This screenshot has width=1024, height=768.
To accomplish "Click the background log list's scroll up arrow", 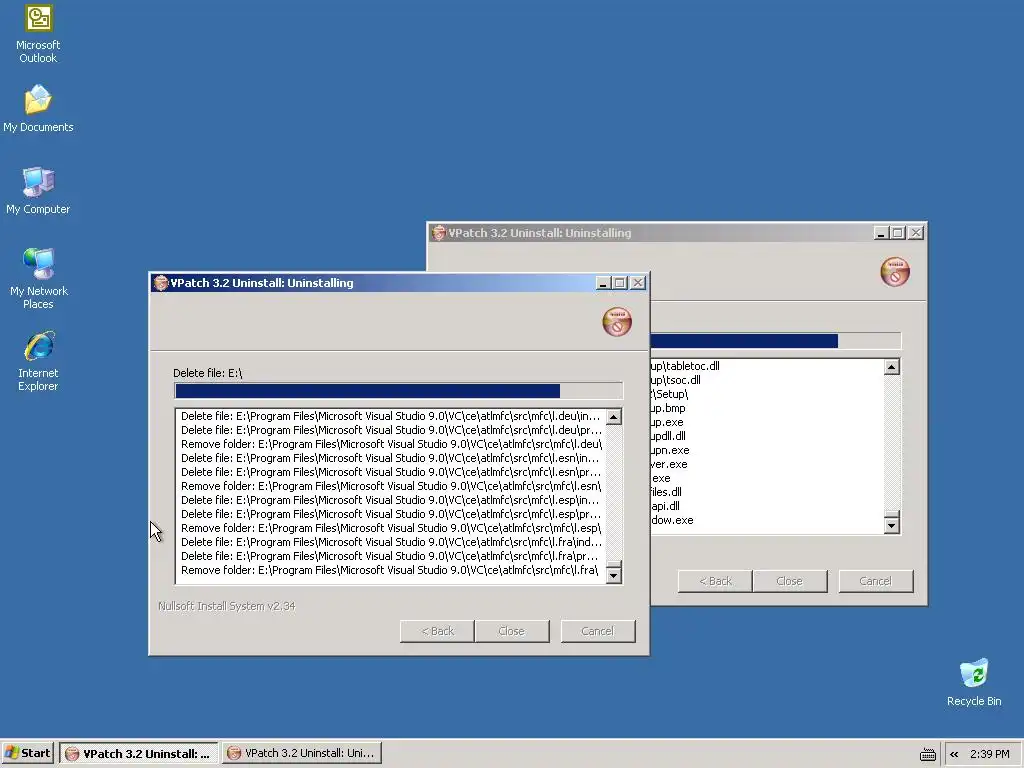I will (891, 366).
